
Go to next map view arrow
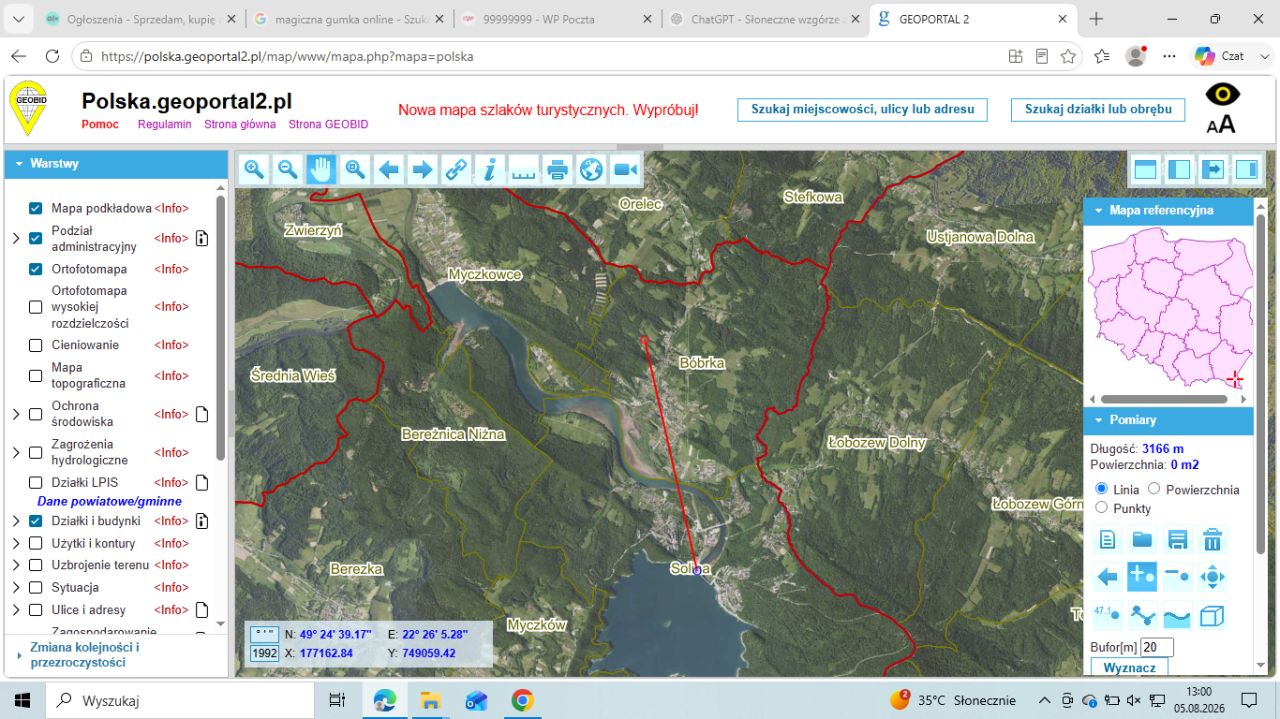pos(423,170)
